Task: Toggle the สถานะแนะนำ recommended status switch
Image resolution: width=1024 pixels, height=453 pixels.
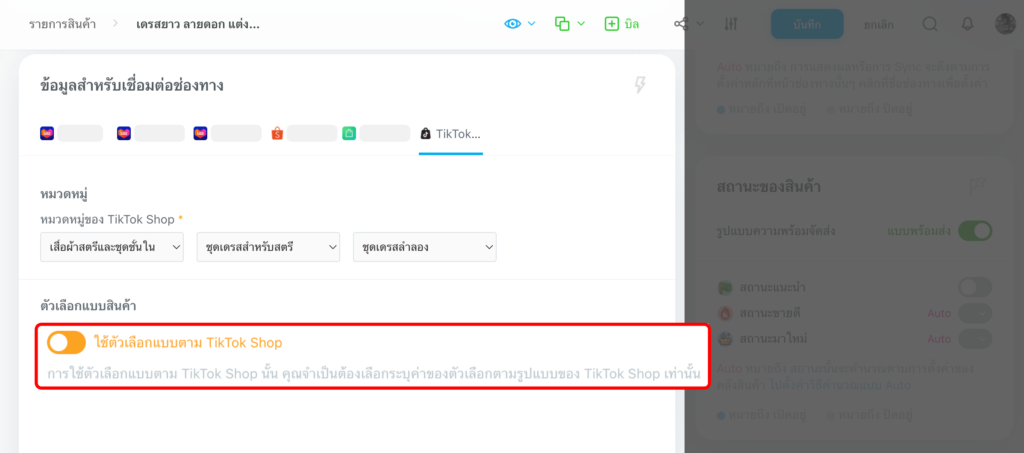Action: coord(974,288)
